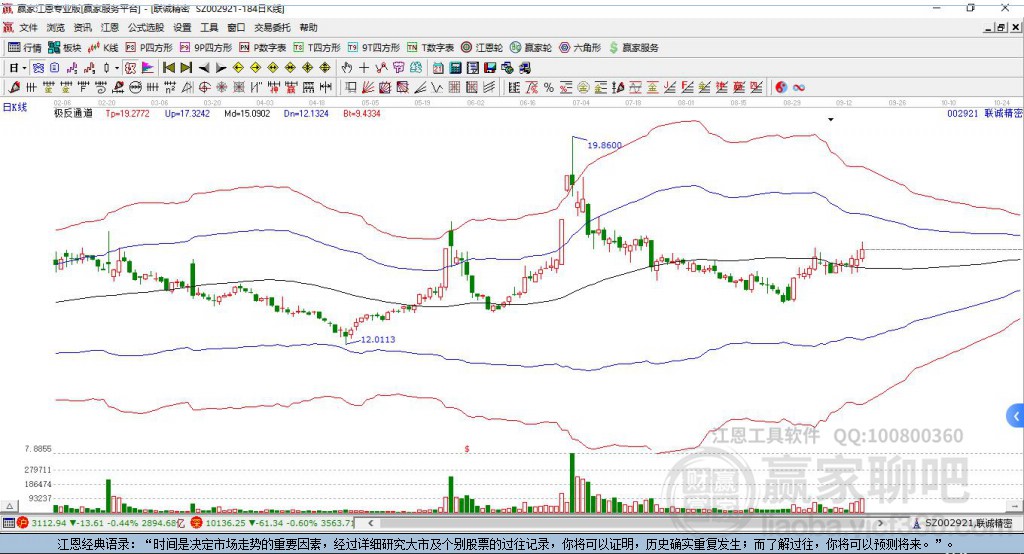Image resolution: width=1024 pixels, height=554 pixels.
Task: Select the spiral drawing tool
Action: 100,88
